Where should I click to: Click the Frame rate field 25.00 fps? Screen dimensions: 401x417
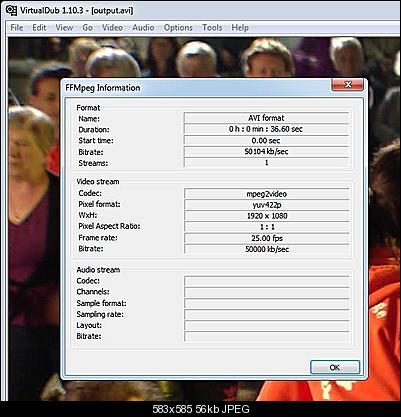coord(267,238)
